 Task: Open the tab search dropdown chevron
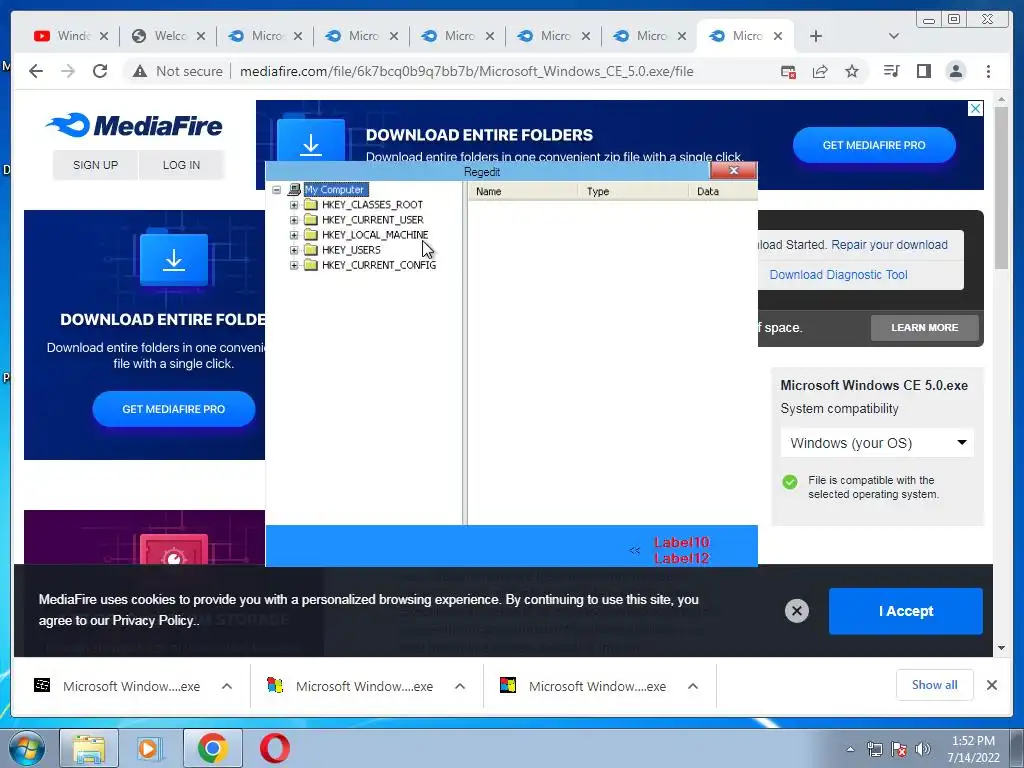894,36
